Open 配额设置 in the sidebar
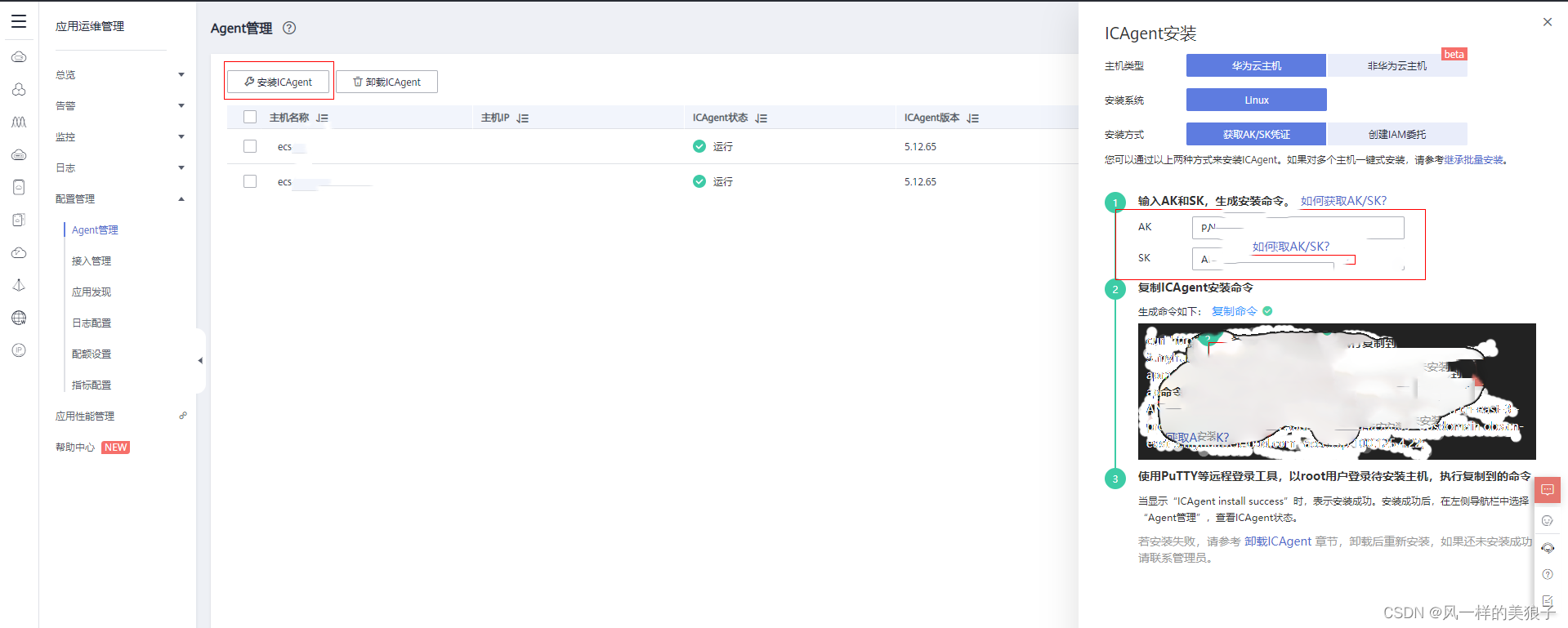 pos(92,354)
